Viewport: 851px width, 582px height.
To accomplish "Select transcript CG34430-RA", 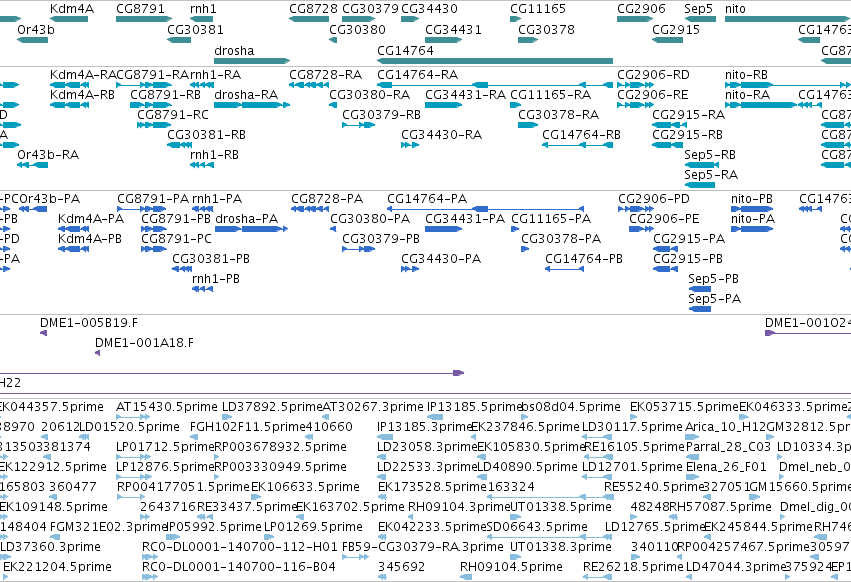I will [410, 145].
